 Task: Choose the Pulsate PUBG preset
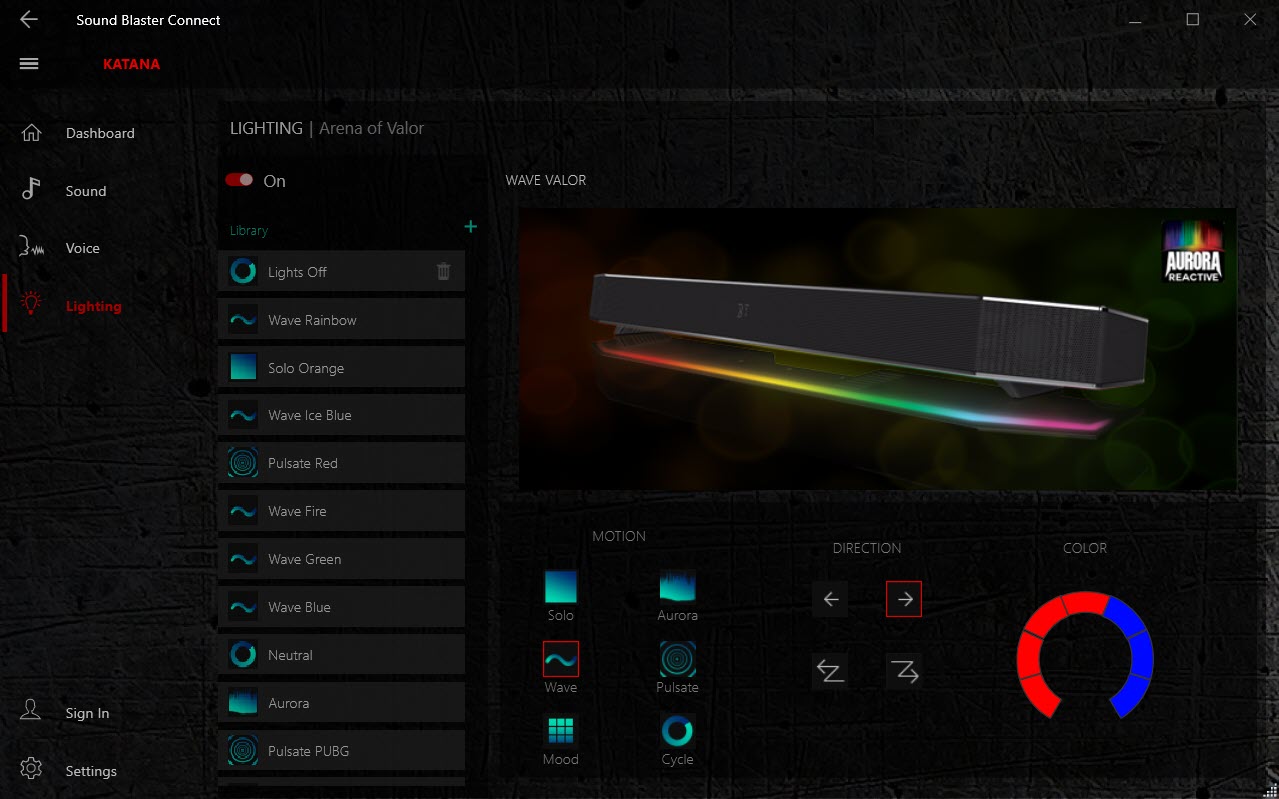tap(341, 751)
